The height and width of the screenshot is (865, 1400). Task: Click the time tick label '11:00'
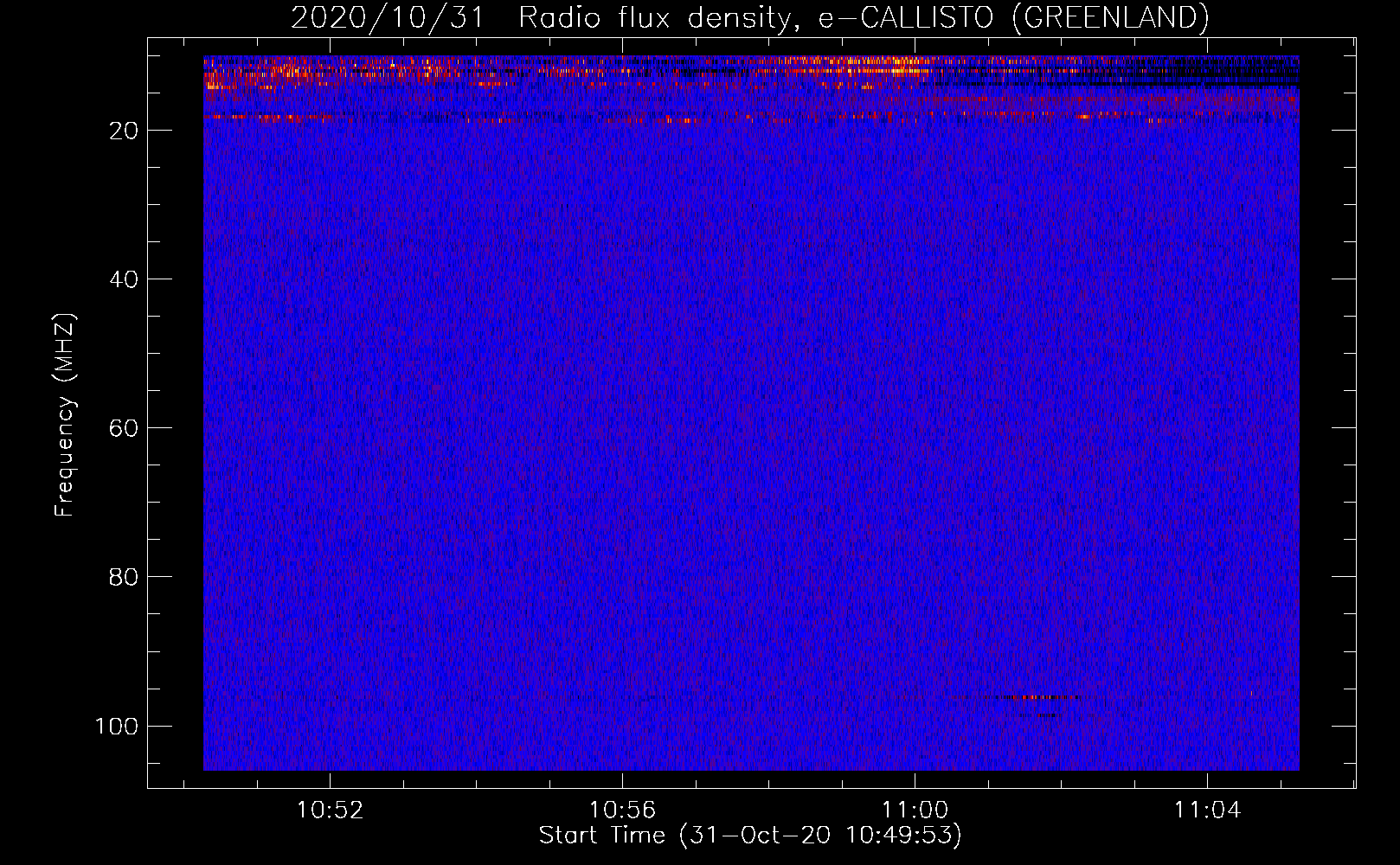pos(915,811)
